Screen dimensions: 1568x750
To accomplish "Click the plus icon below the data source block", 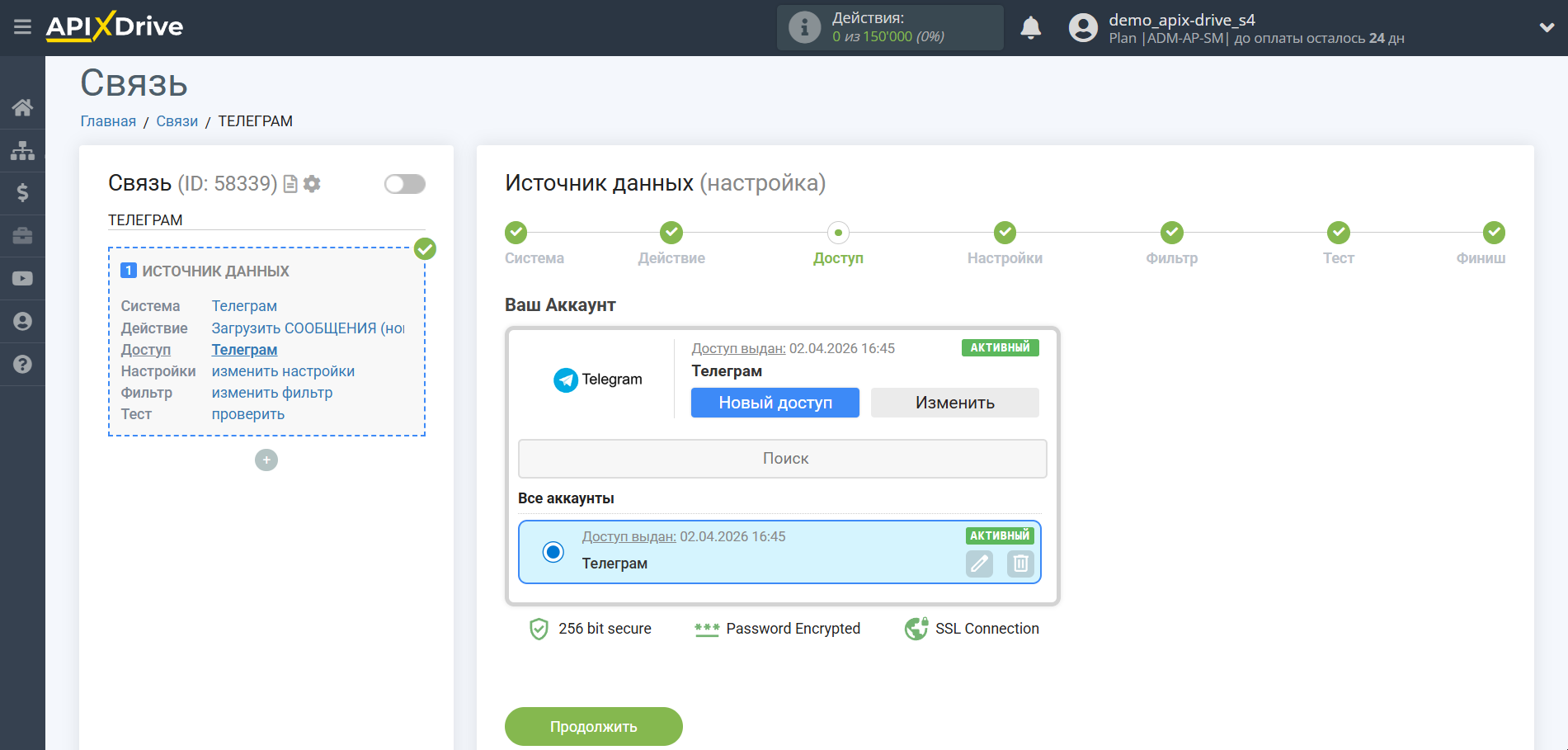I will [266, 460].
